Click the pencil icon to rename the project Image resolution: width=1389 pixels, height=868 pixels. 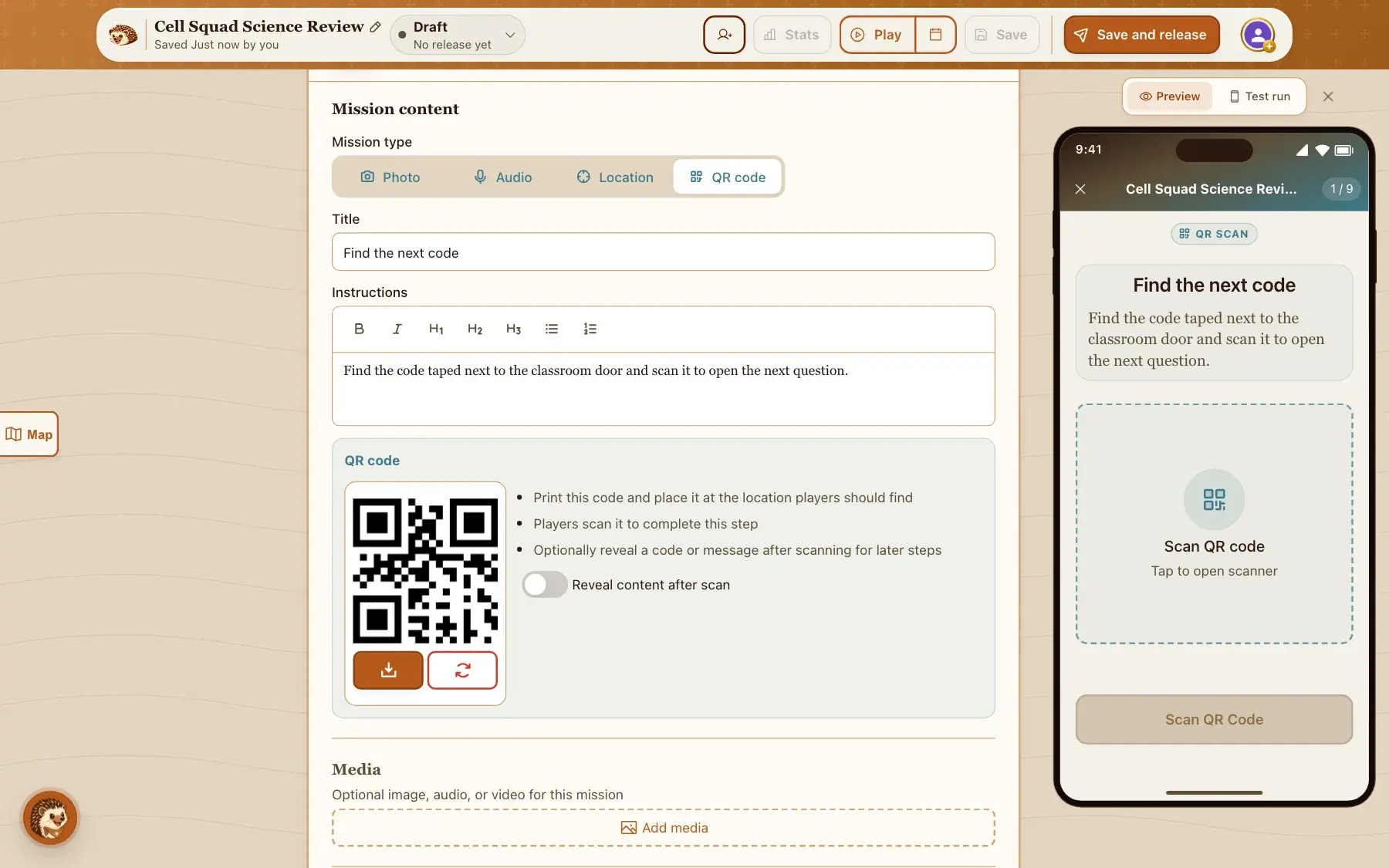click(x=375, y=26)
